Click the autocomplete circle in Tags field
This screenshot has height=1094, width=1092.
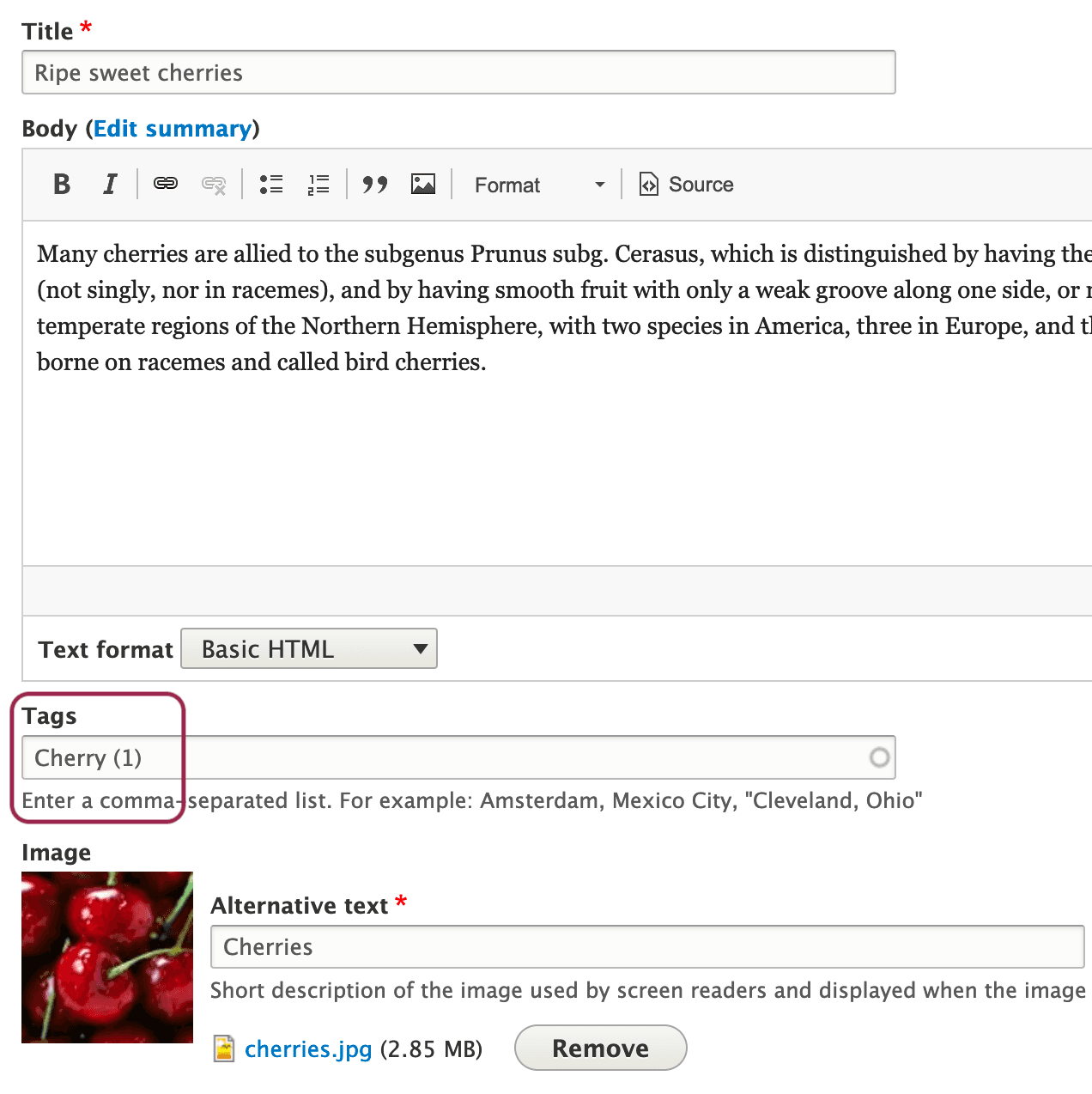click(x=879, y=757)
